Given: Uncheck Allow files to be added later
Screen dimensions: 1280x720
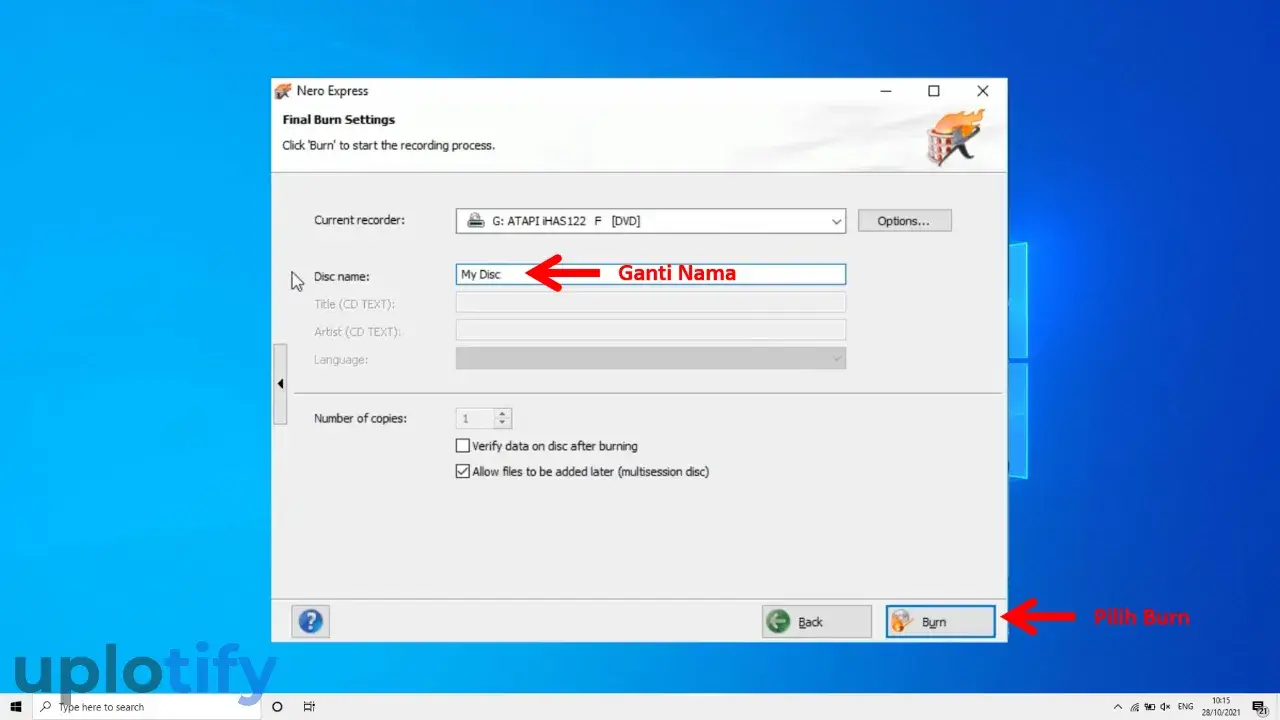Looking at the screenshot, I should point(463,471).
